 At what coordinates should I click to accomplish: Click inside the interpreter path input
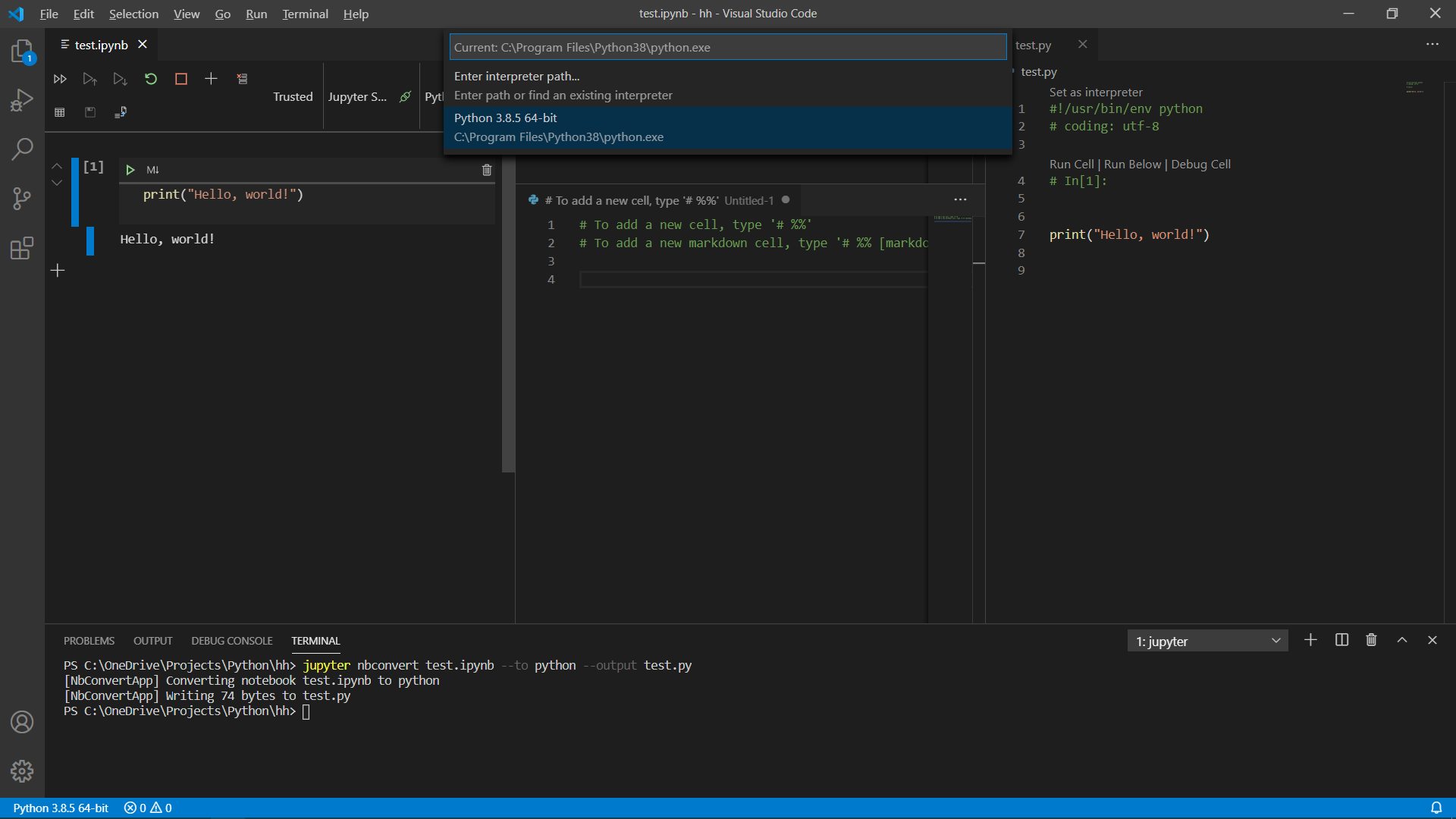[728, 46]
